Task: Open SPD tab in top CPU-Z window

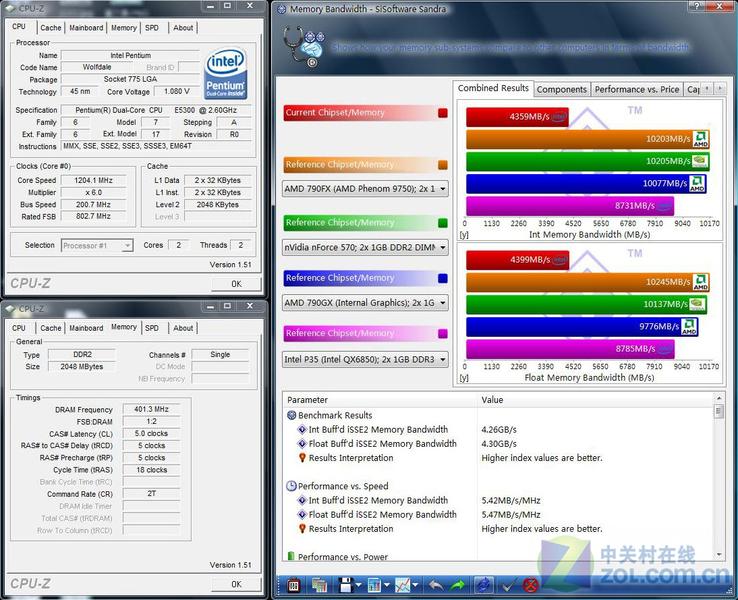Action: click(152, 28)
